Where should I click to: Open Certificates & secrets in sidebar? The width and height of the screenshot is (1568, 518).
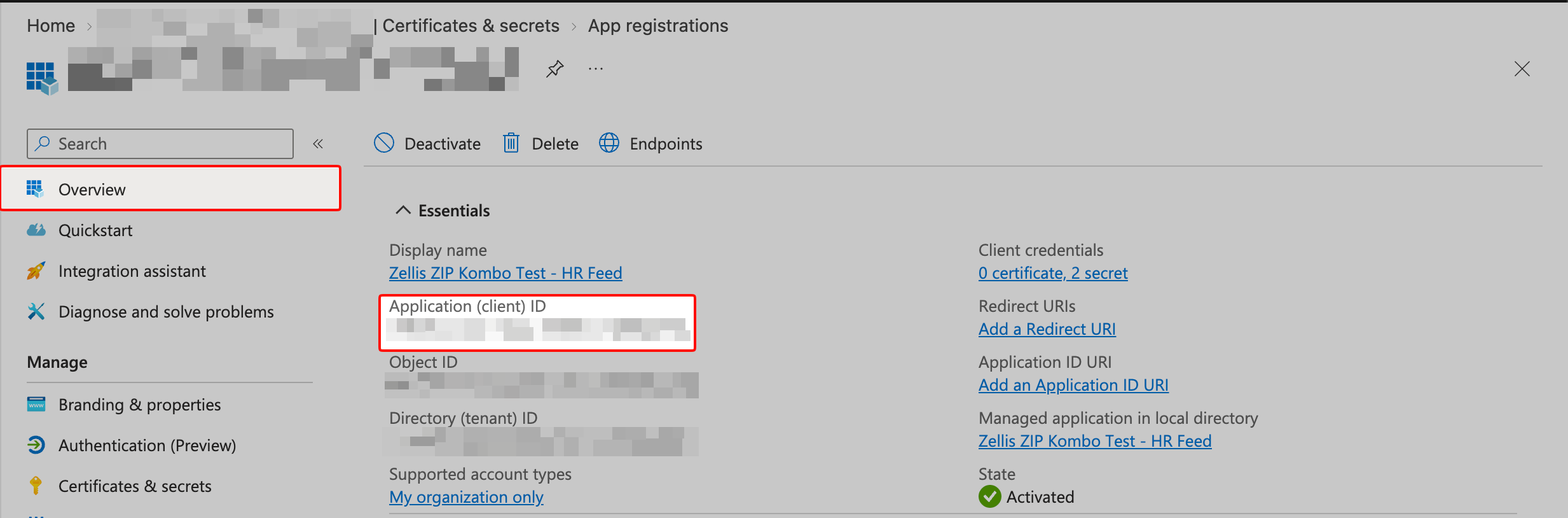tap(135, 486)
